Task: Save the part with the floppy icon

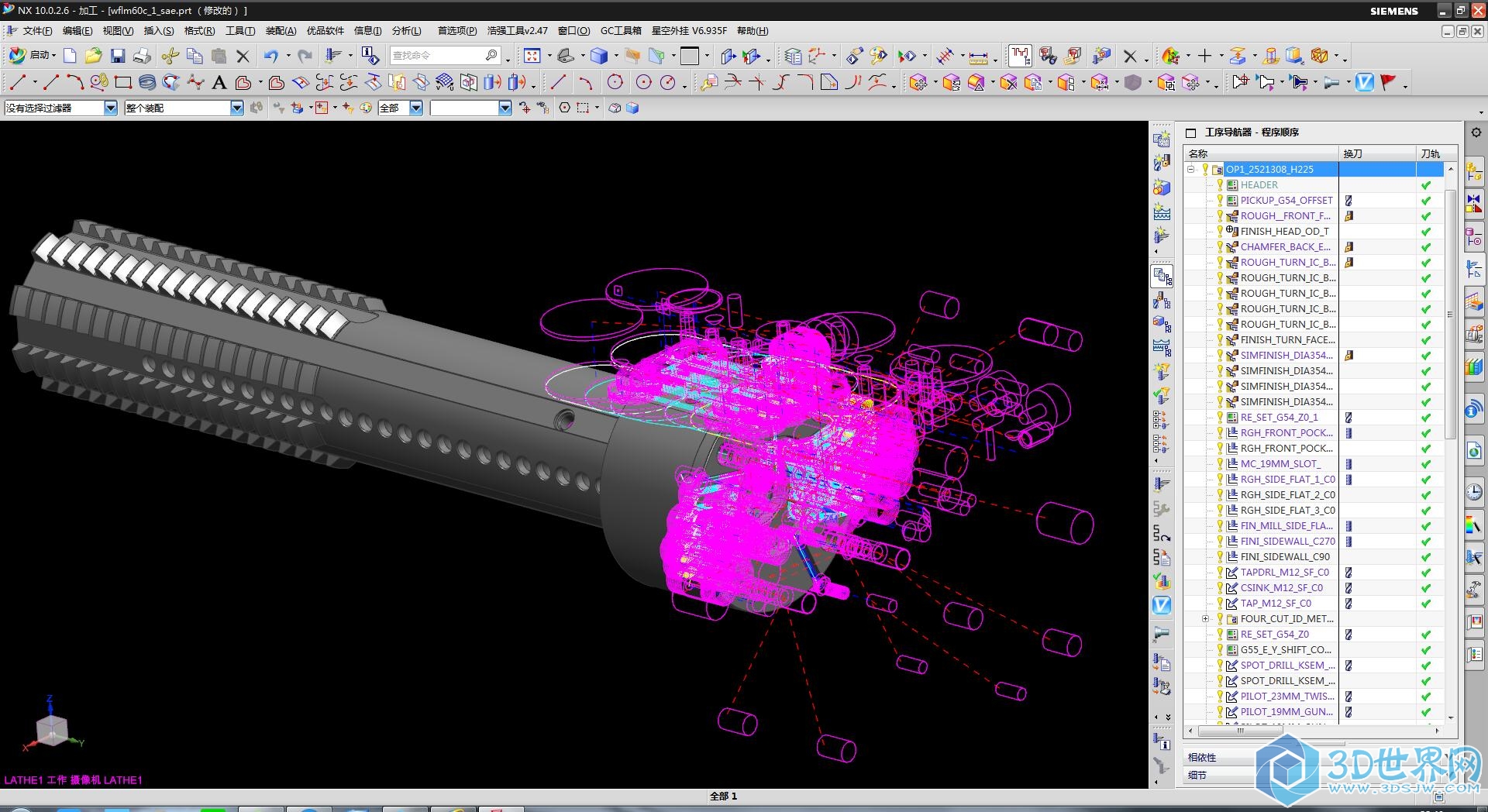Action: pos(118,56)
